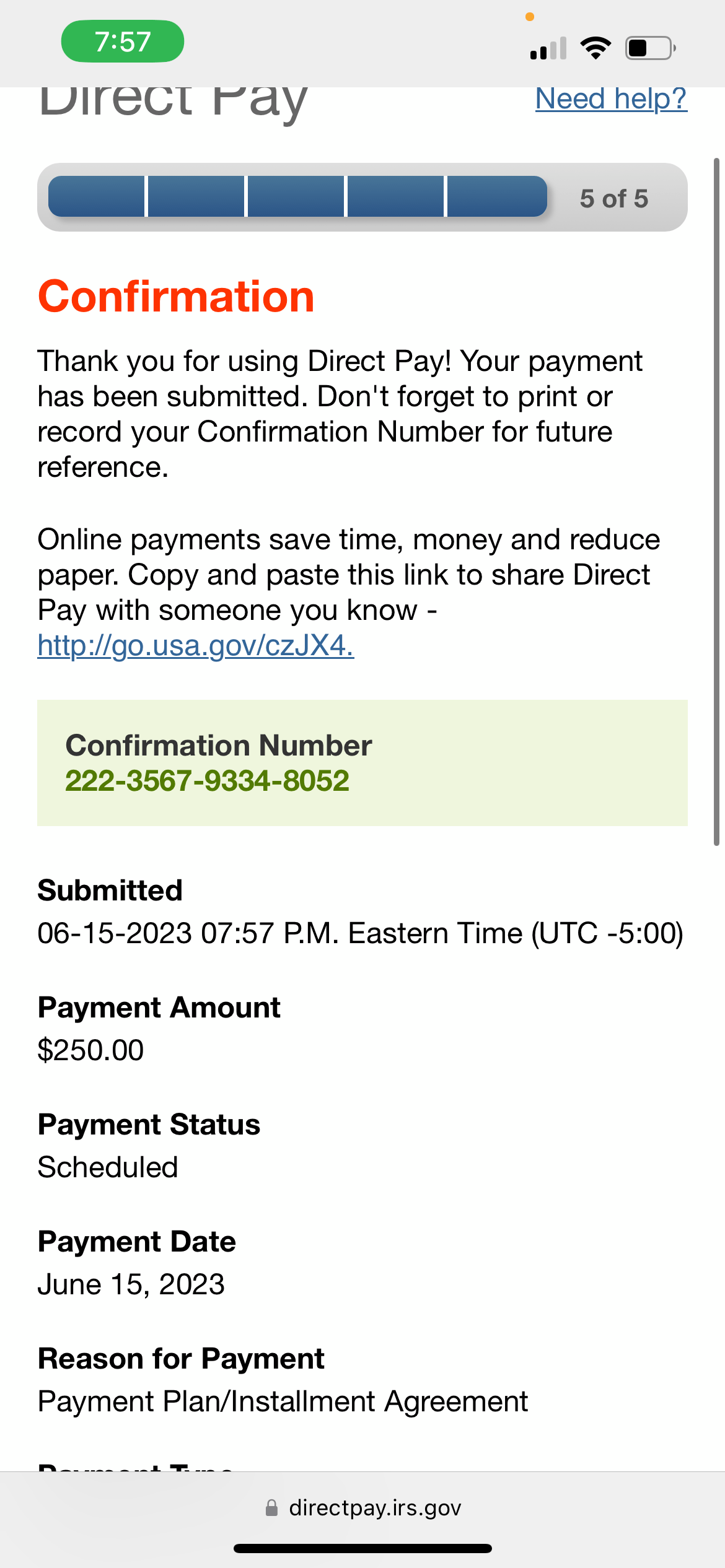Tap the lock icon beside directpay.irs.gov
The image size is (725, 1568).
tap(271, 1508)
